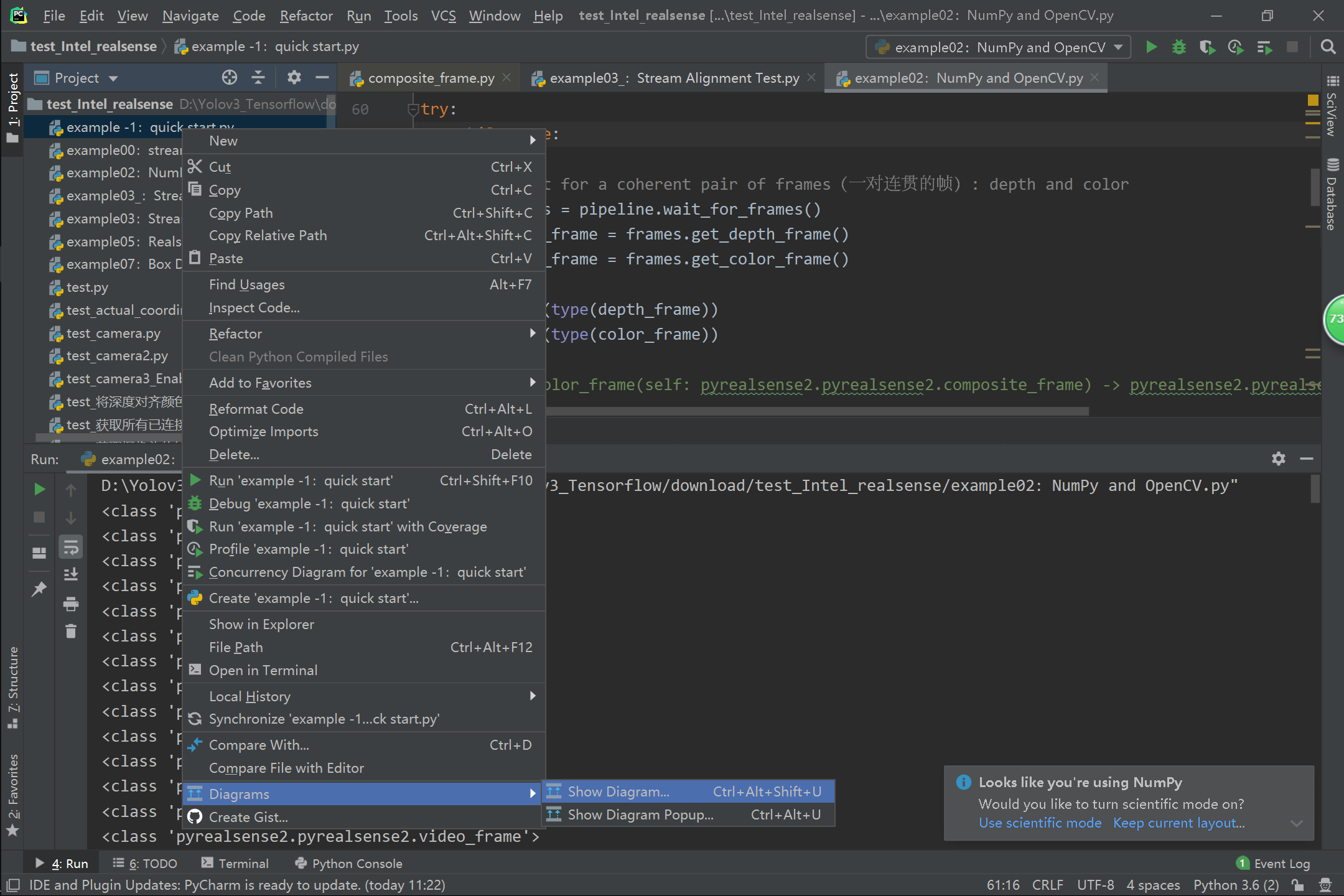Switch to the composite_frame.py tab
Screen dimensions: 1344x896
coord(429,77)
